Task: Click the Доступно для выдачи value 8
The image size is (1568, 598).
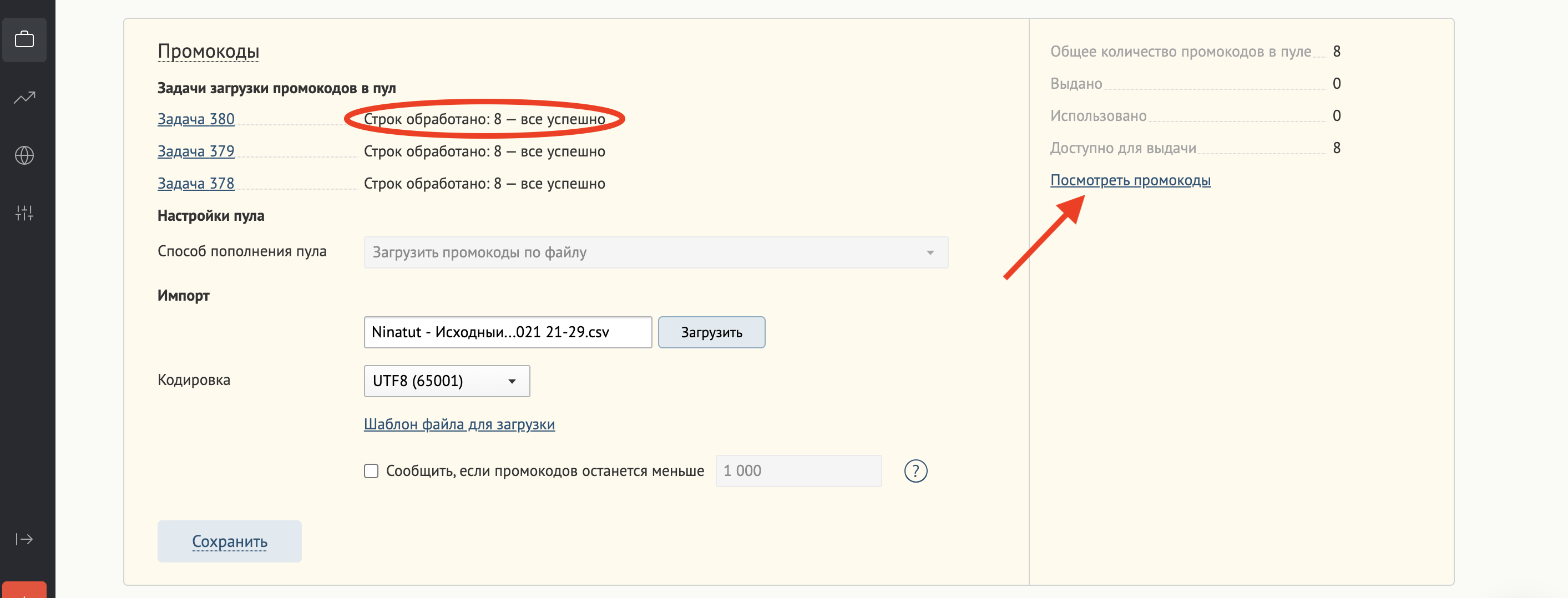Action: coord(1337,148)
